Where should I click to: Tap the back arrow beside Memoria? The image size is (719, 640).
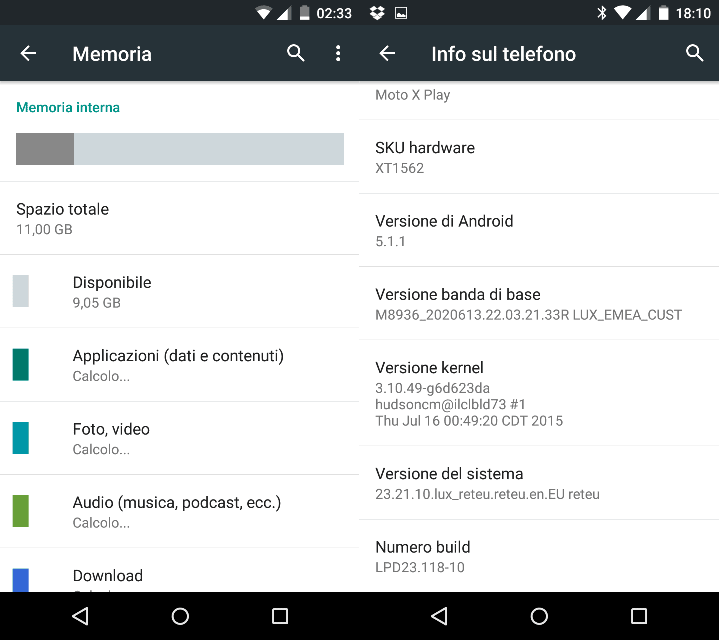28,54
